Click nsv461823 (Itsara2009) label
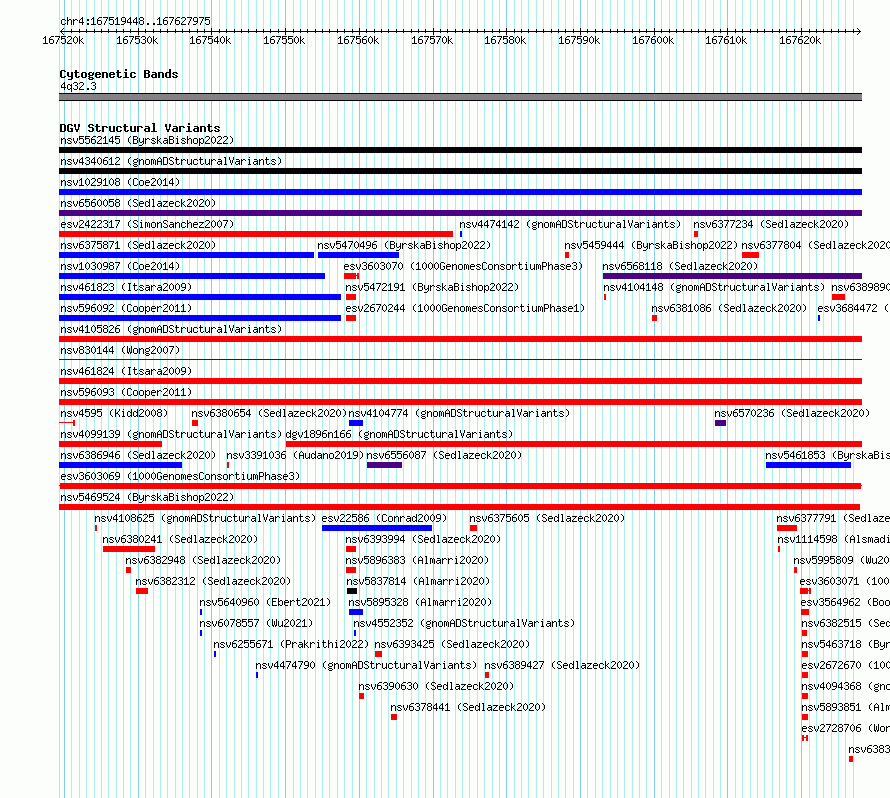890x798 pixels. [126, 287]
